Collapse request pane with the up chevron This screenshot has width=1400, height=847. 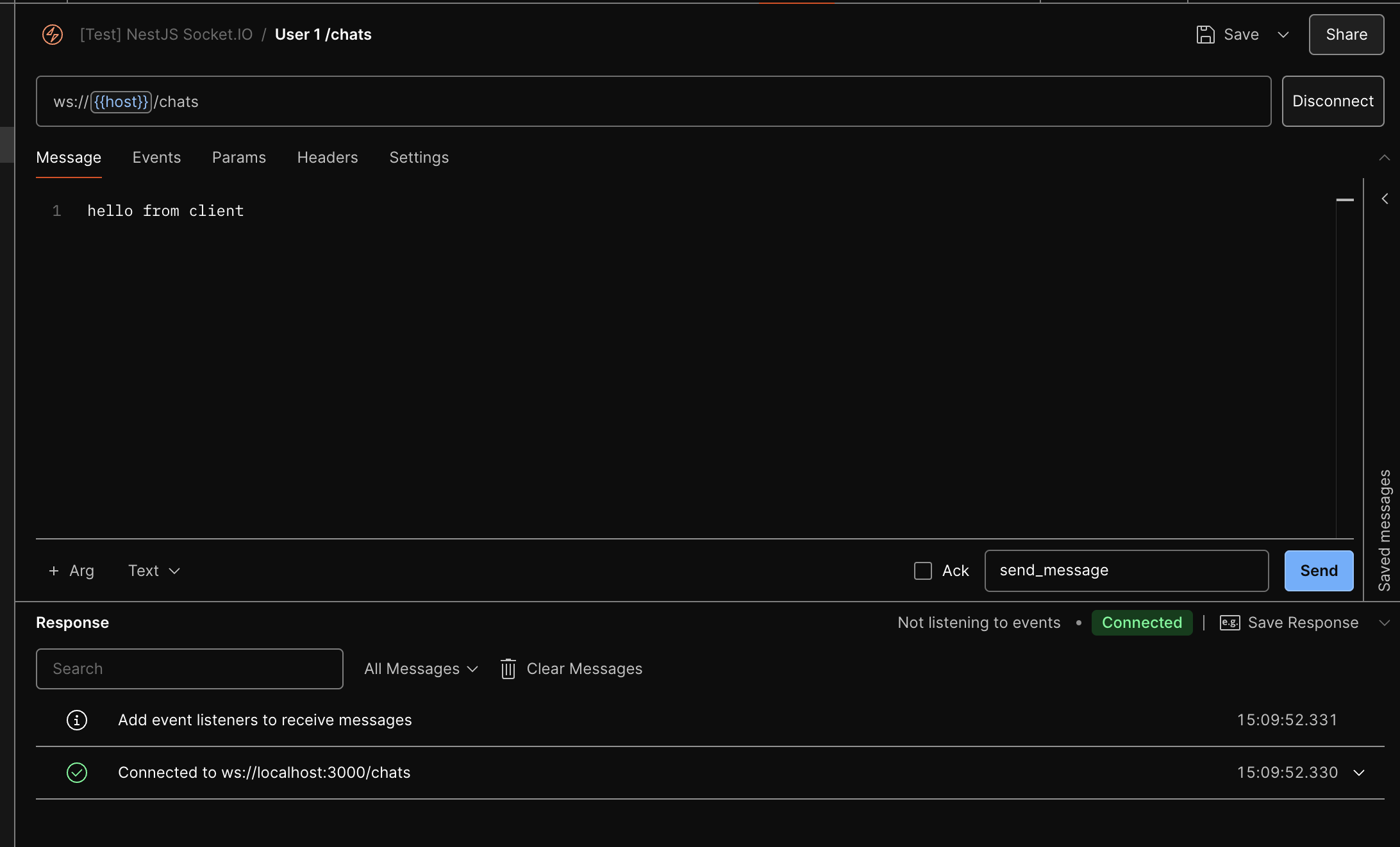point(1384,158)
